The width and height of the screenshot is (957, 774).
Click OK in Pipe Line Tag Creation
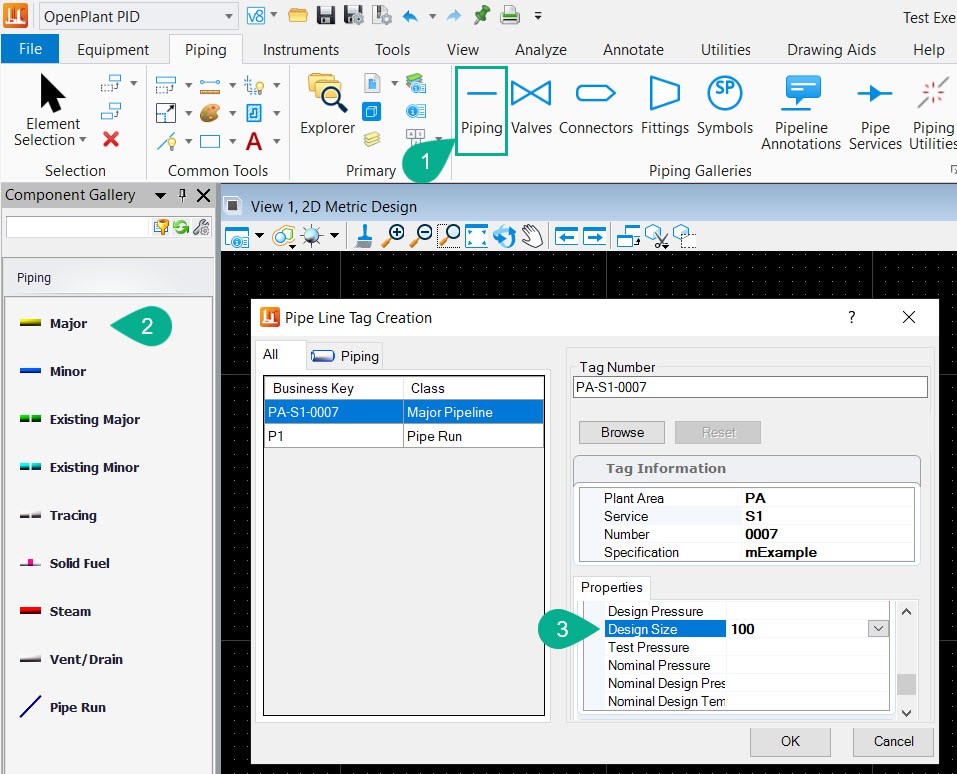(x=790, y=741)
